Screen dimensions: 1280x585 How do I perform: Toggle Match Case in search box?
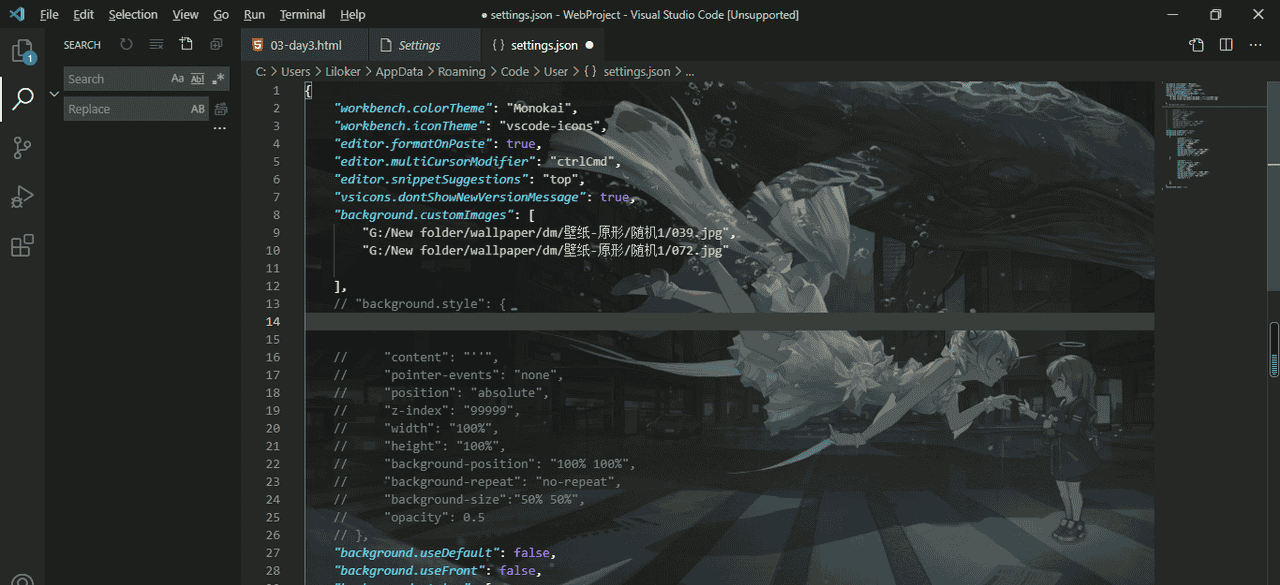[178, 79]
